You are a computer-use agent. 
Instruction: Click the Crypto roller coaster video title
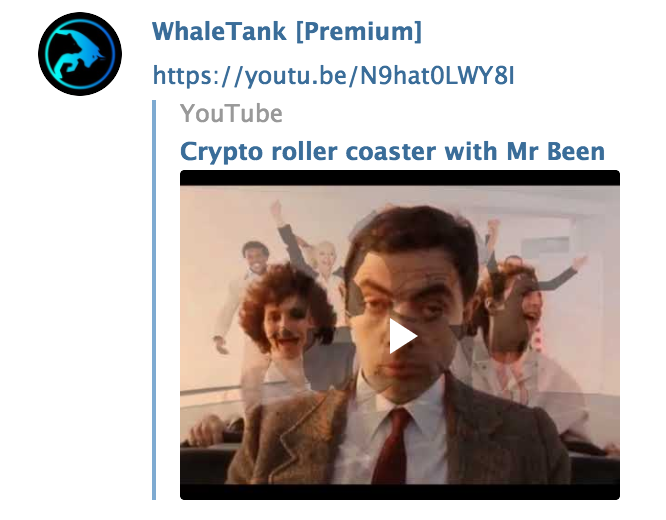pos(392,151)
